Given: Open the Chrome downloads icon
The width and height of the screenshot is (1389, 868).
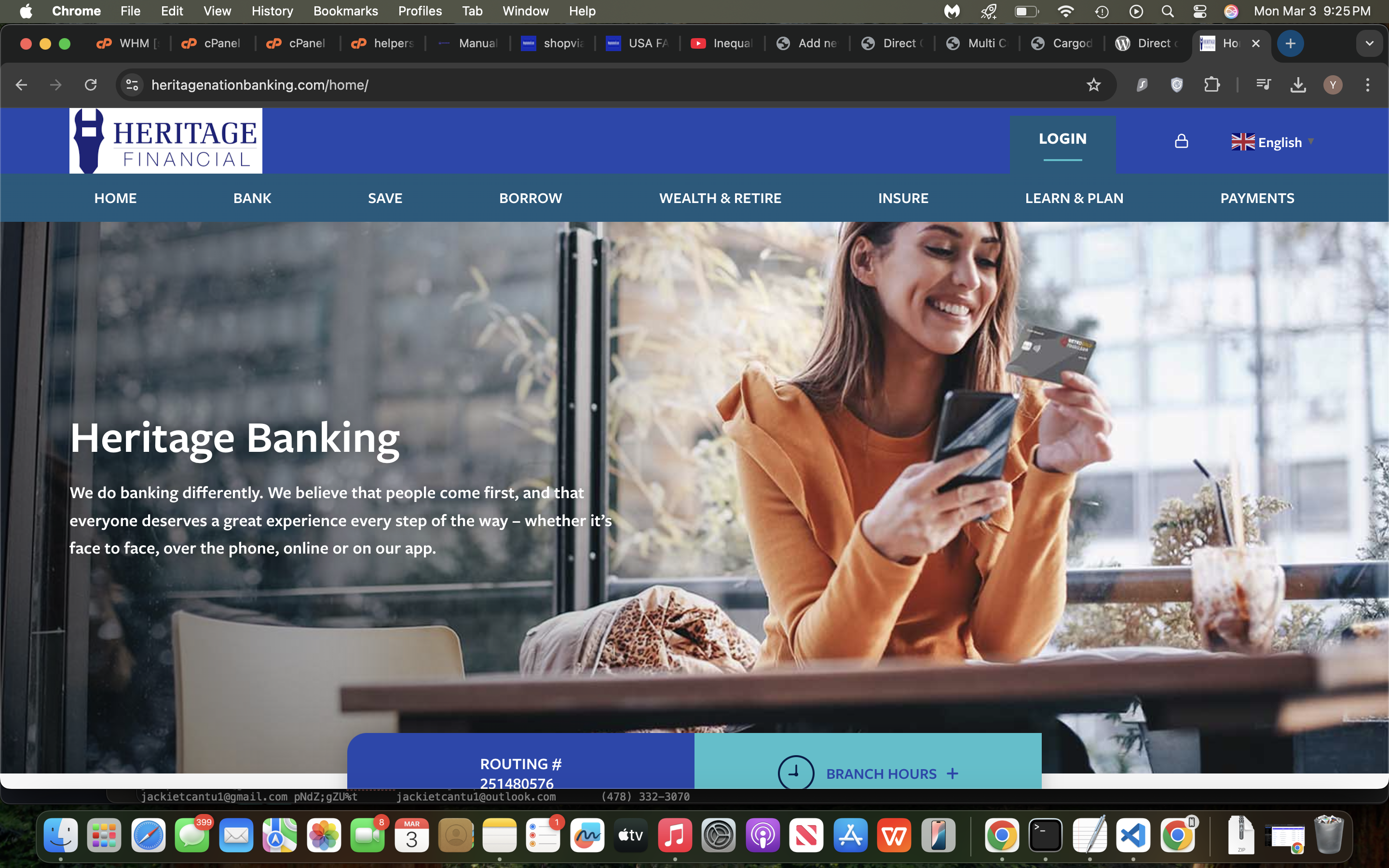Looking at the screenshot, I should 1298,85.
